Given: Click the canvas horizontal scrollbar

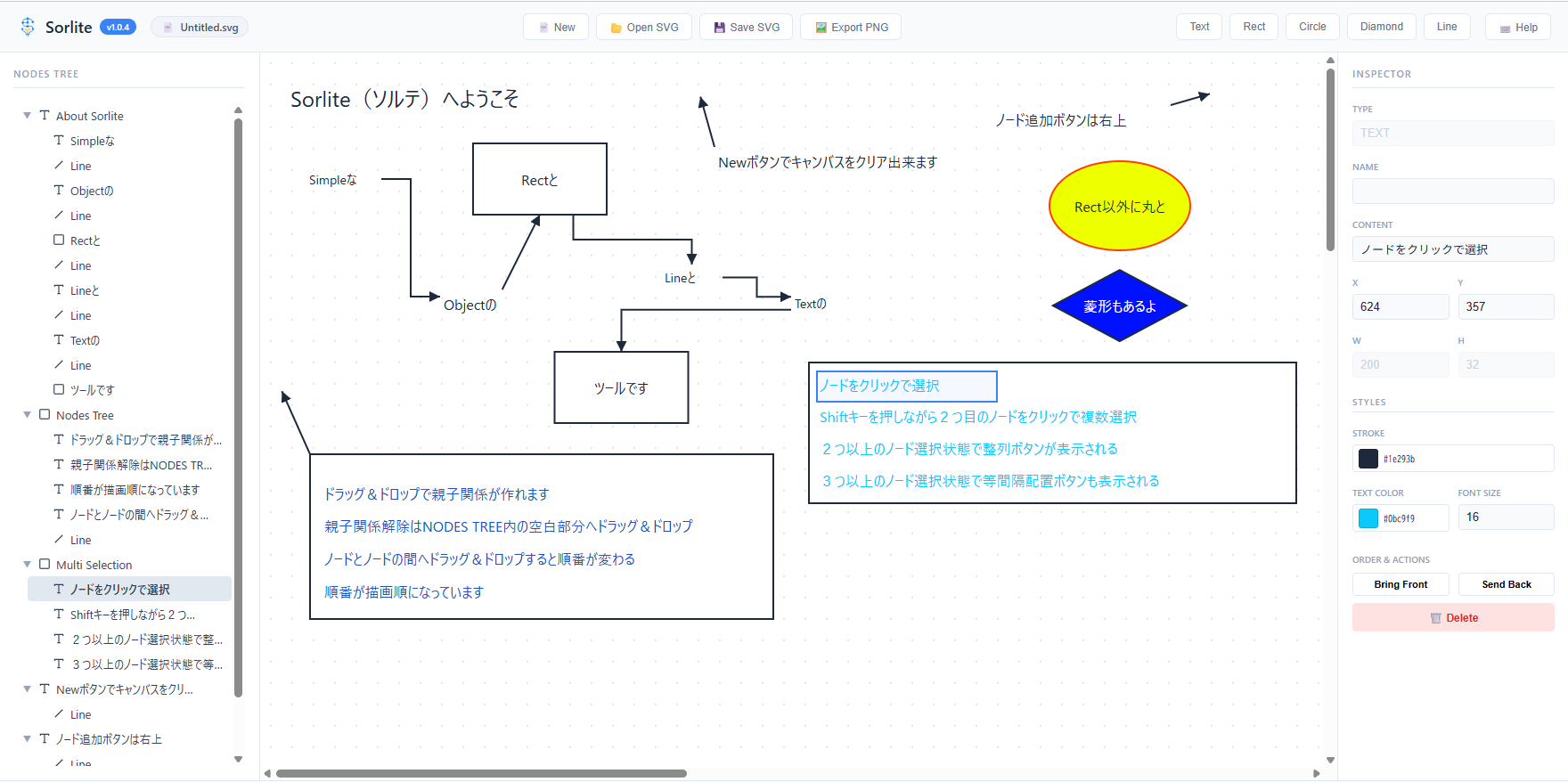Looking at the screenshot, I should pos(481,773).
